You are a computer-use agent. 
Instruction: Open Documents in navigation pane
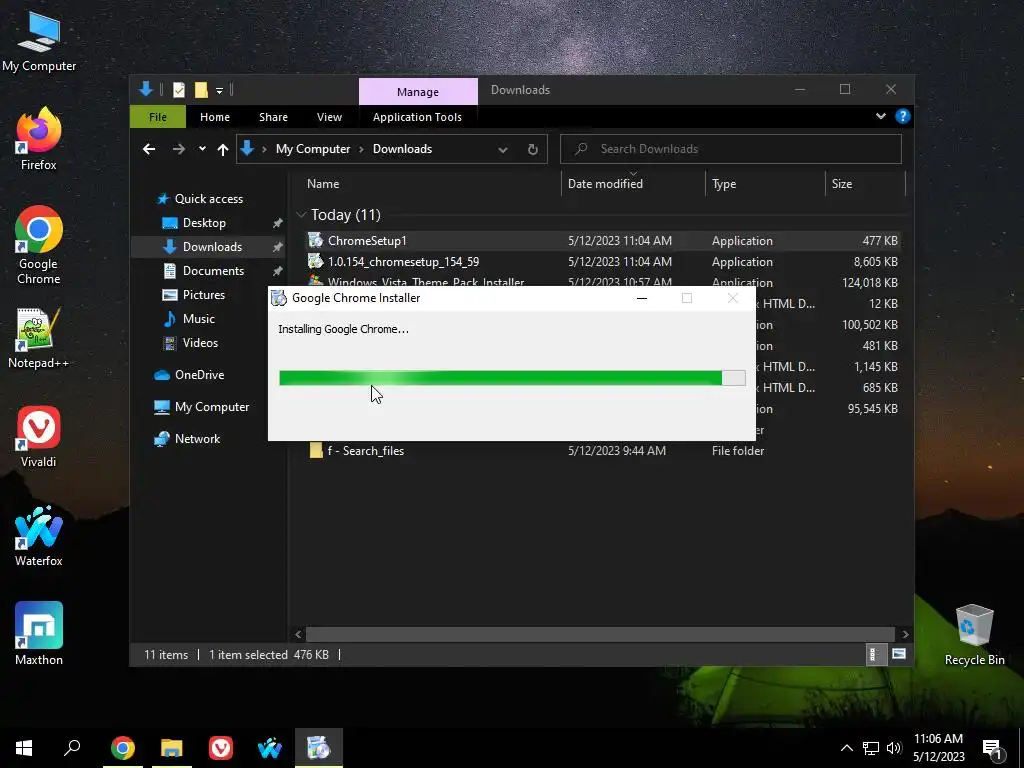(213, 270)
